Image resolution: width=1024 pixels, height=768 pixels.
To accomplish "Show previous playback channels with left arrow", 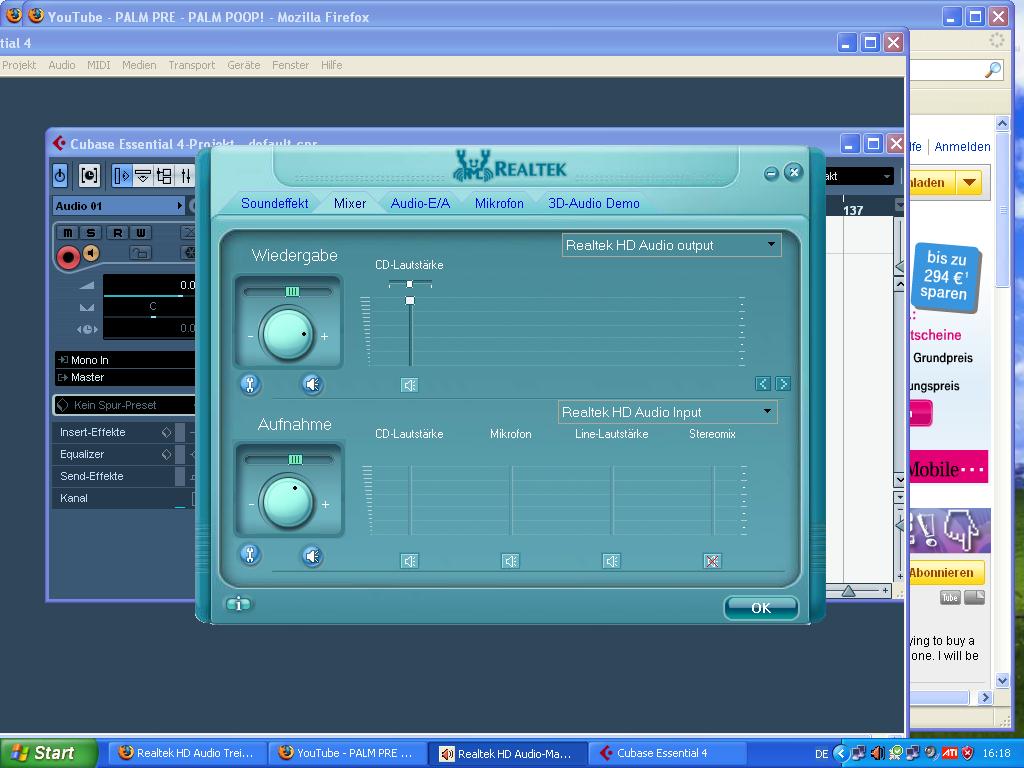I will tap(762, 384).
